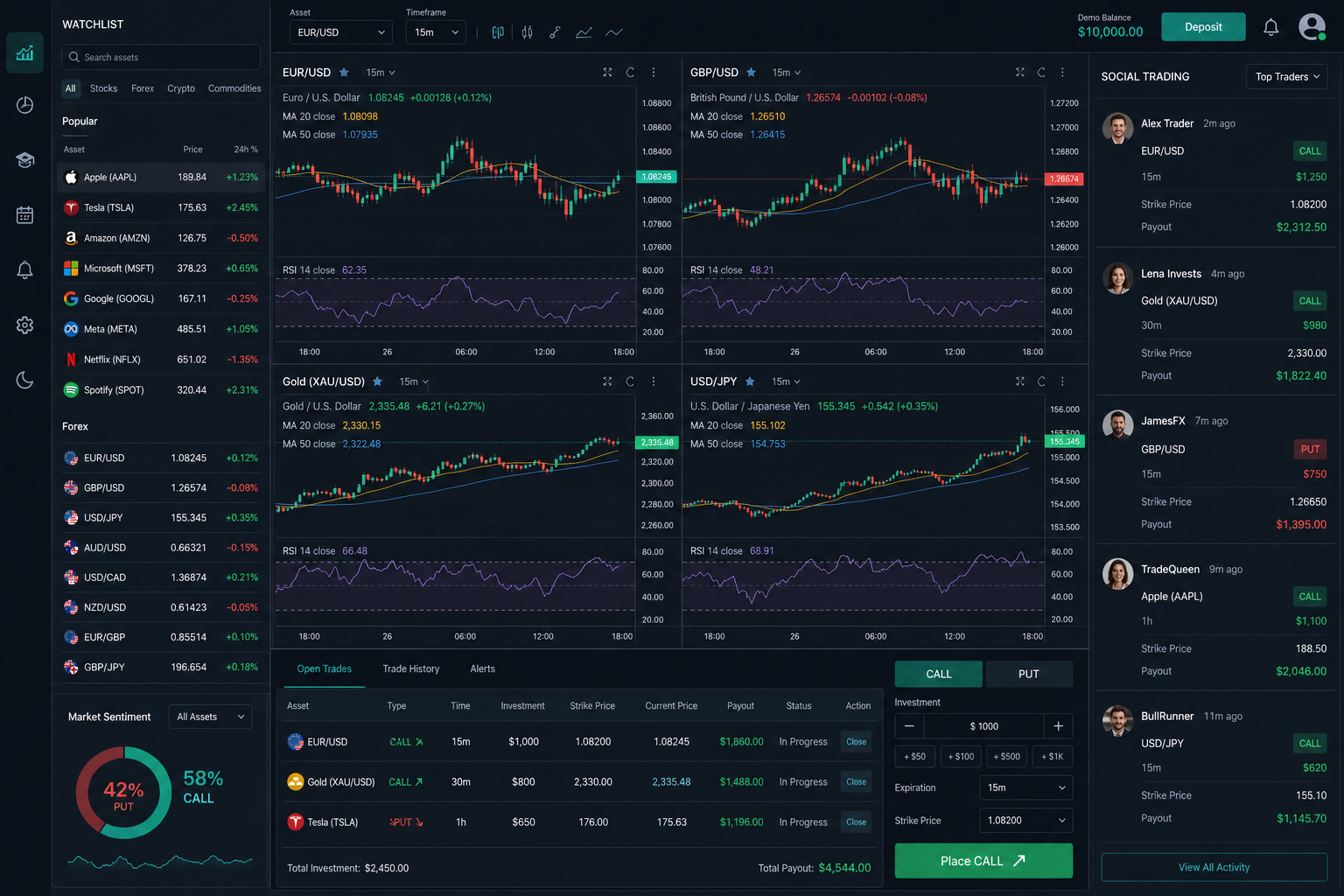Open View All Activity link
The image size is (1344, 896).
pyautogui.click(x=1214, y=867)
